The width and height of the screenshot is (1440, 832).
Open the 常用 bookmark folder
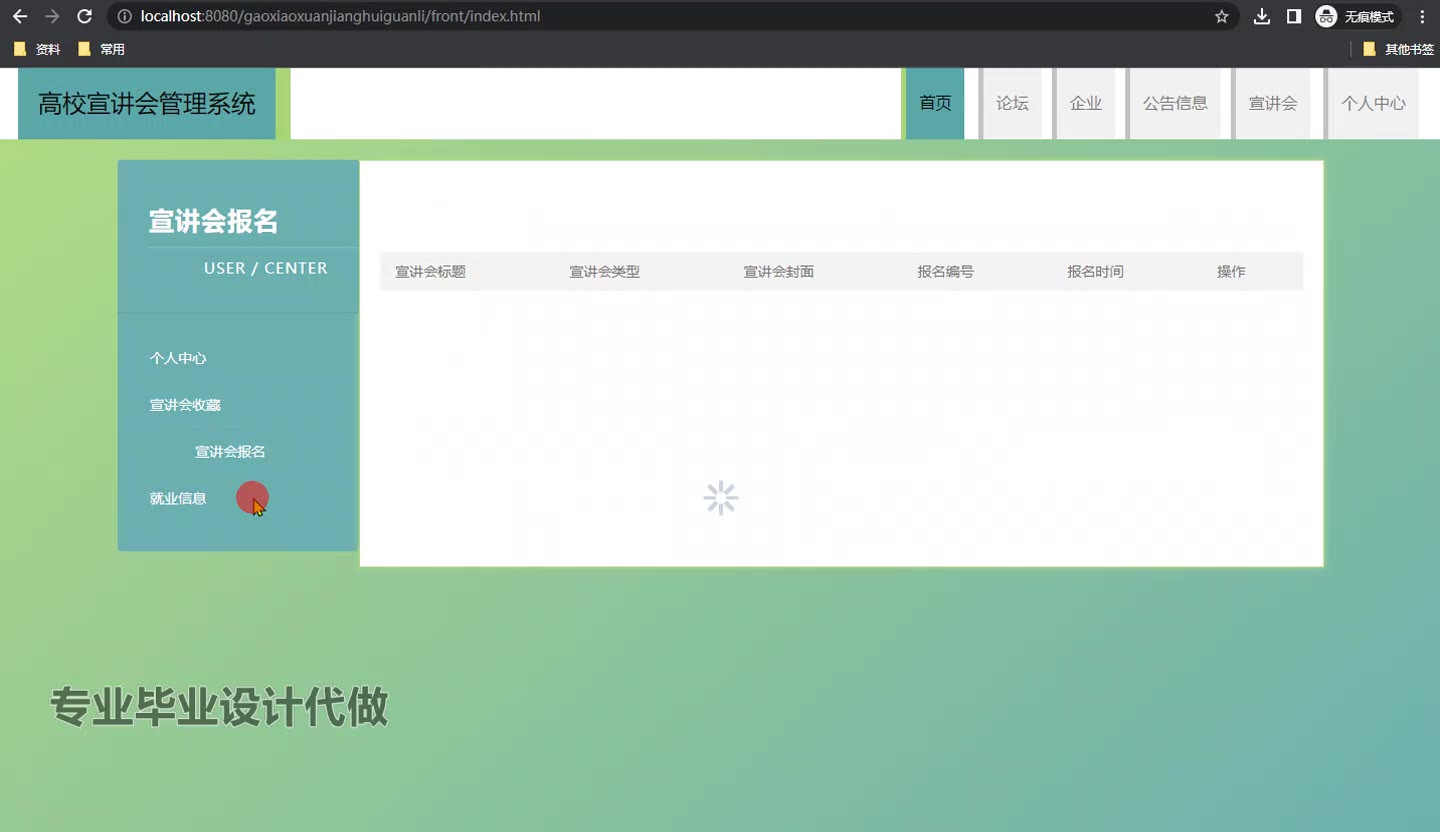(x=101, y=49)
